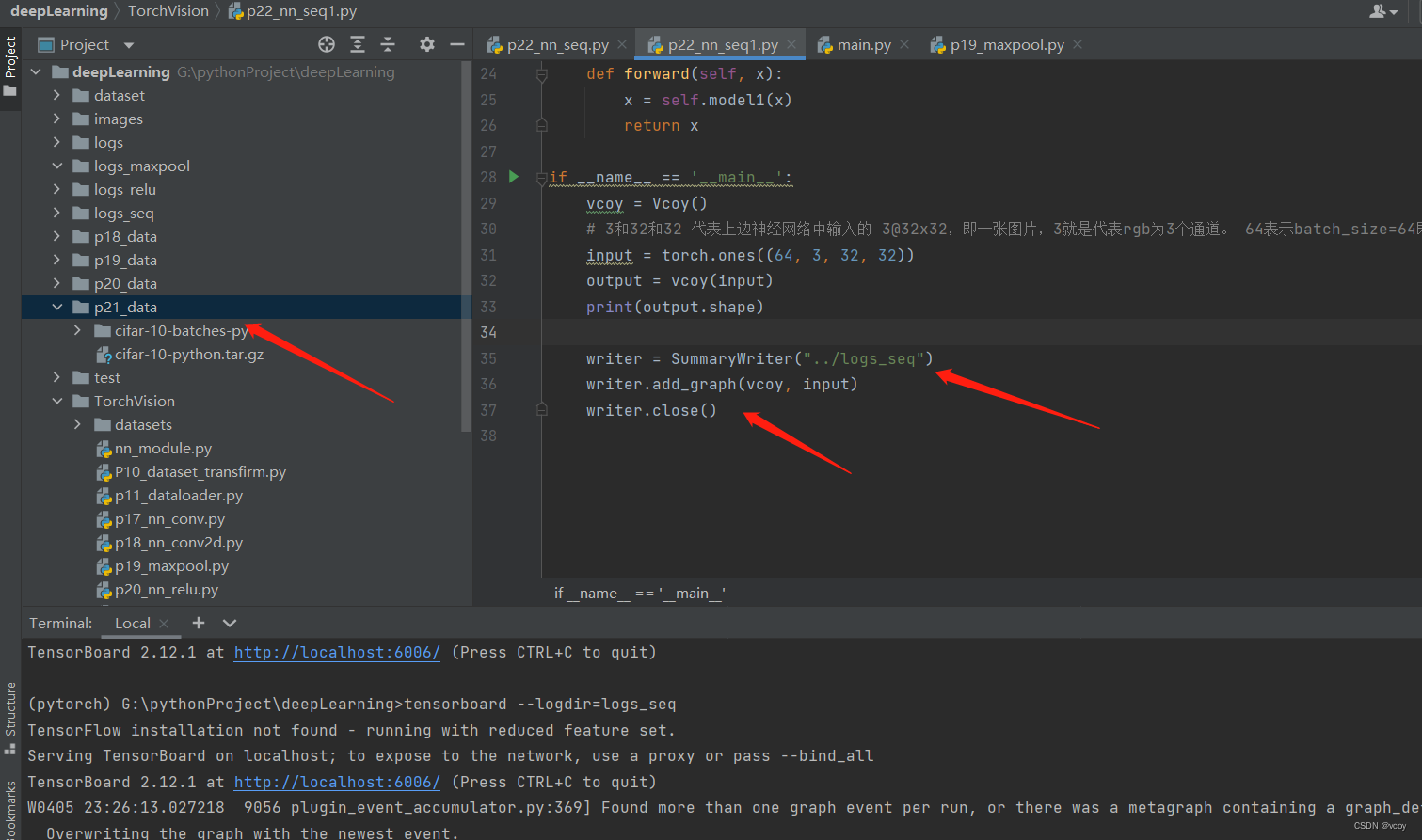
Task: Open the second localhost:6006 link
Action: 337,782
